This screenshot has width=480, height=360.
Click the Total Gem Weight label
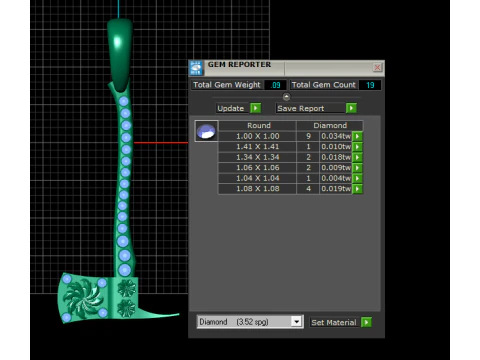[x=227, y=85]
